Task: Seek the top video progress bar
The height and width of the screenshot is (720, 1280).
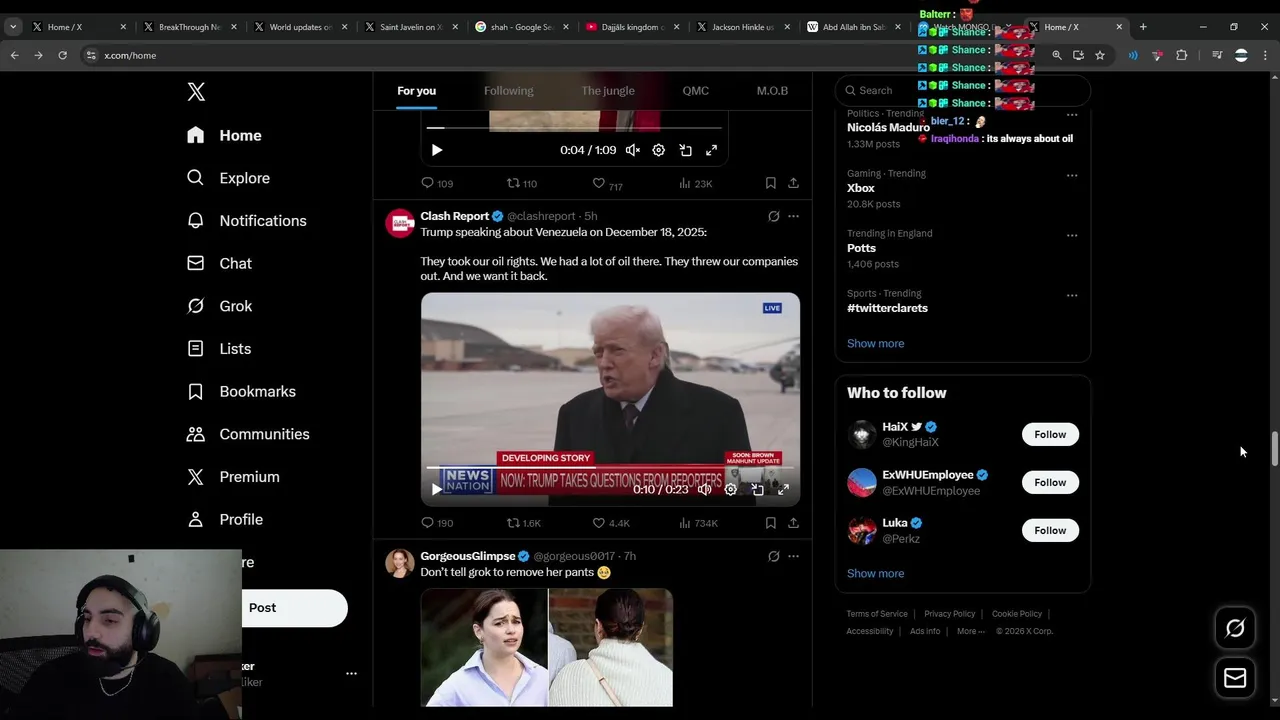Action: point(574,128)
